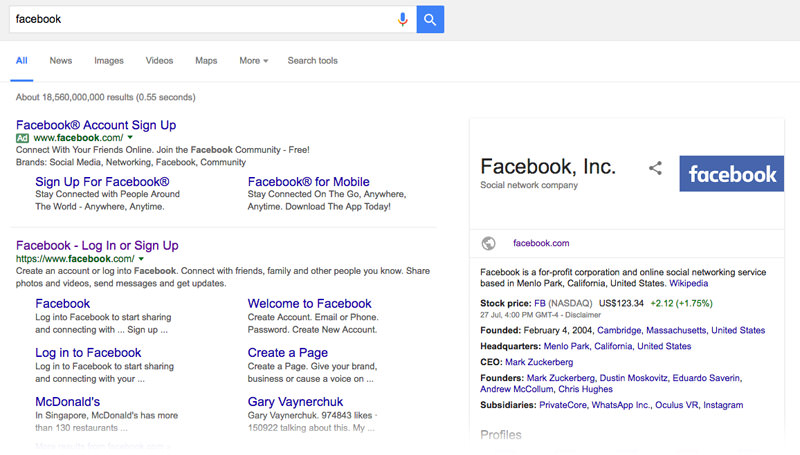Open Mark Zuckerberg link under Founders
The width and height of the screenshot is (800, 455).
tap(560, 377)
